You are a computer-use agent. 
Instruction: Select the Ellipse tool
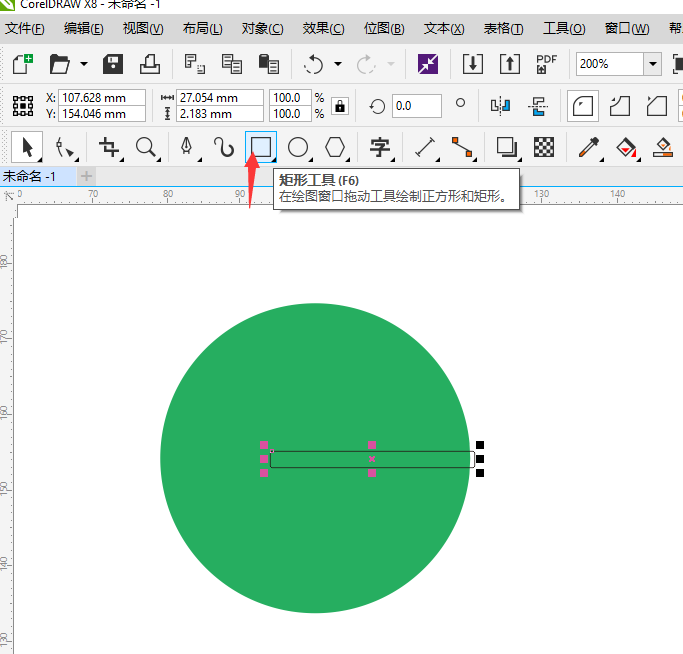tap(298, 148)
